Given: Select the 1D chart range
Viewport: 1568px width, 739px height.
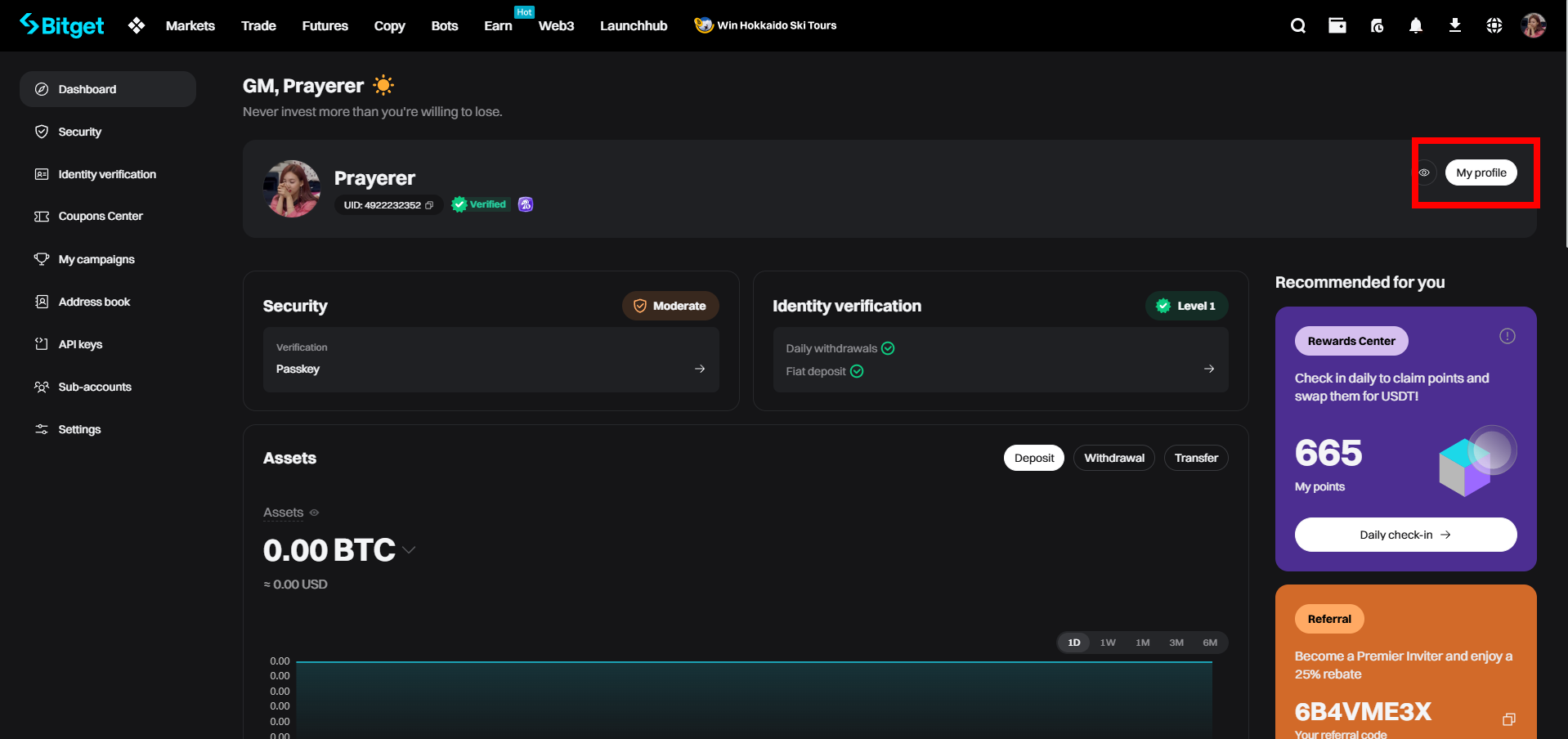Looking at the screenshot, I should [x=1074, y=643].
